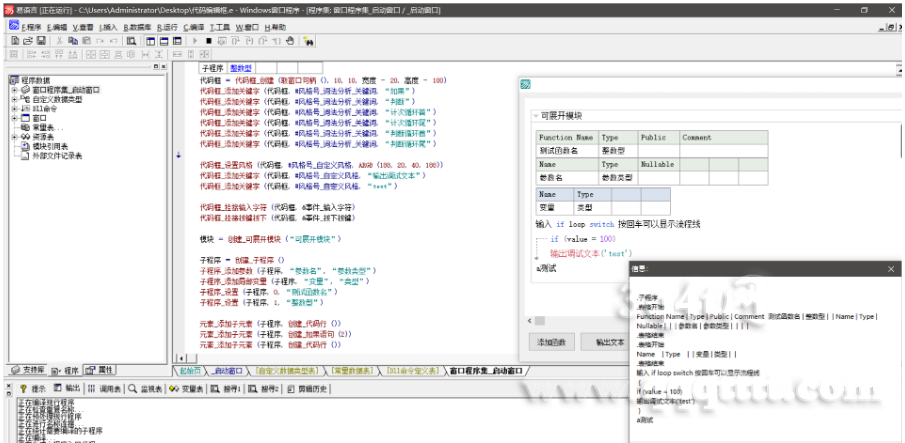
Task: Switch to the [常量数据表] editor tab
Action: coord(351,370)
